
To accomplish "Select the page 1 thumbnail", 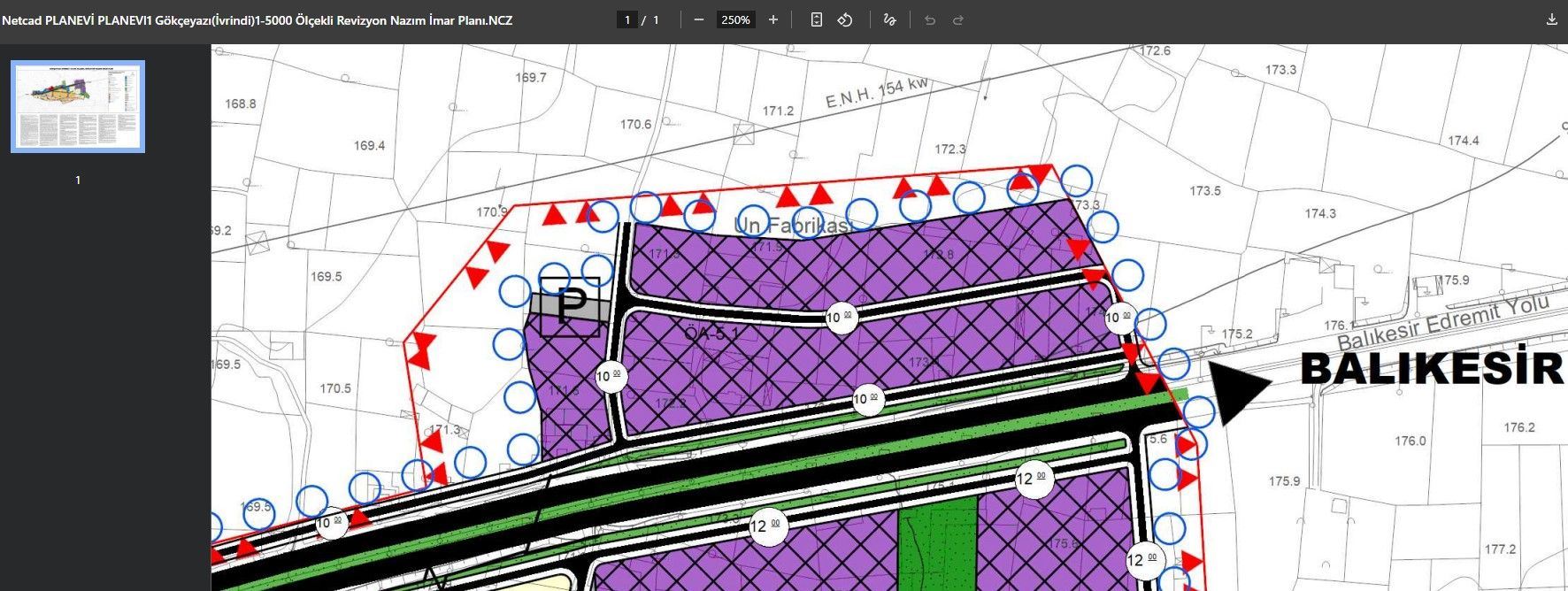I will click(x=78, y=106).
